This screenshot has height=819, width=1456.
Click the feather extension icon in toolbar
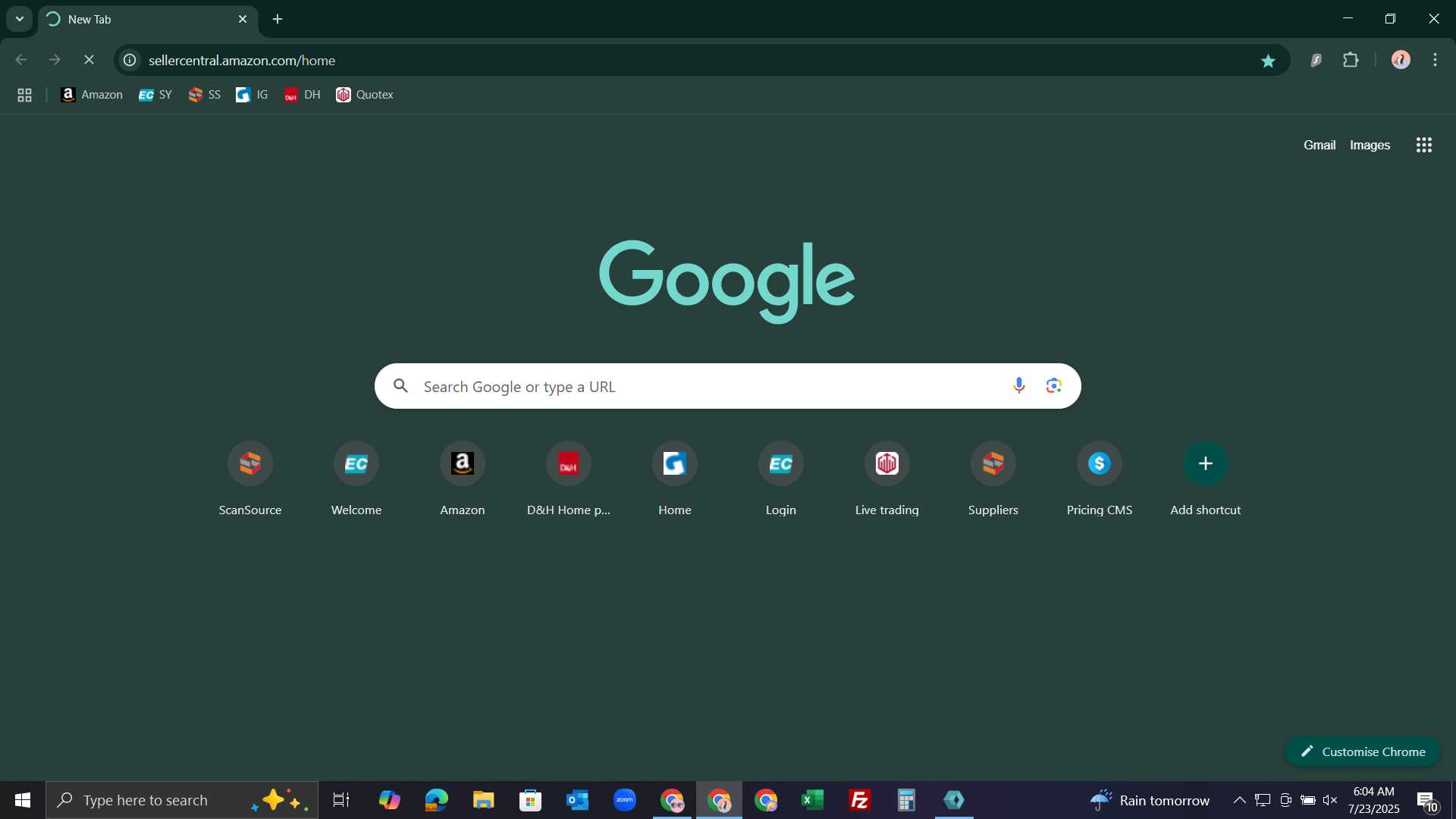[x=1316, y=60]
